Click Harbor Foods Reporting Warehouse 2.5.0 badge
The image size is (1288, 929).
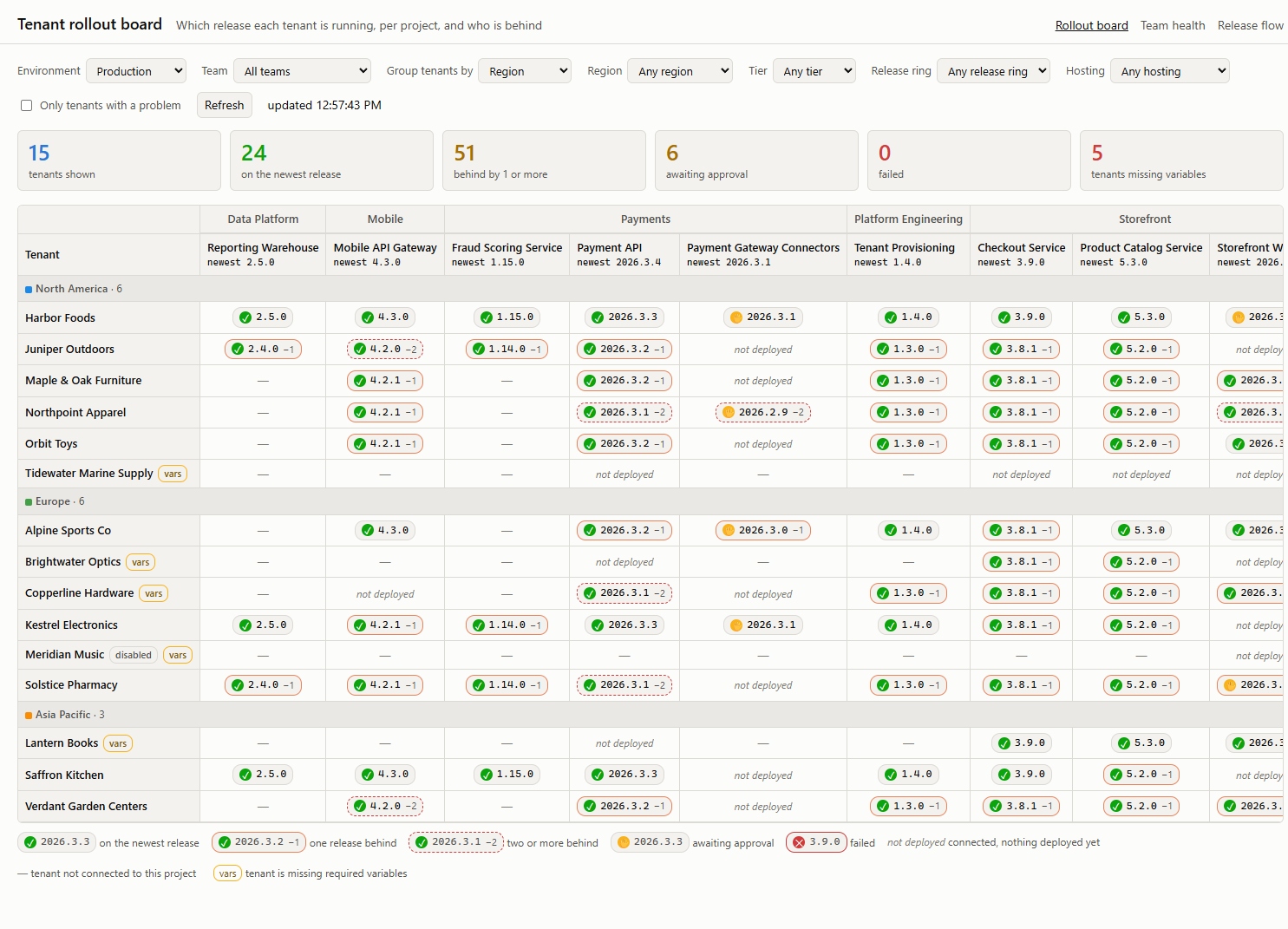click(263, 317)
